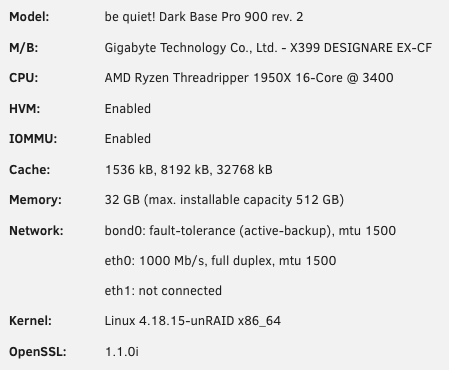Select the be quiet! Dark Base Pro text
Screen dimensions: 449x370
[x=204, y=17]
